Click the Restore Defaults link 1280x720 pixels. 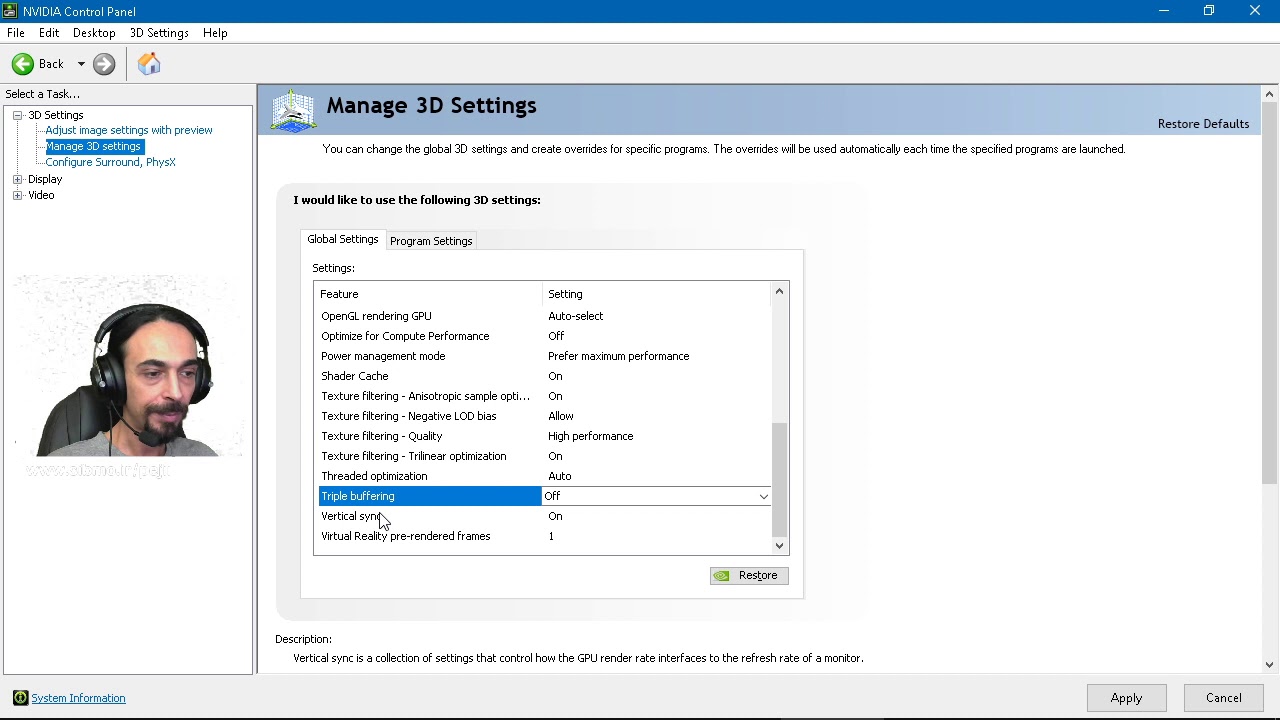[1203, 124]
